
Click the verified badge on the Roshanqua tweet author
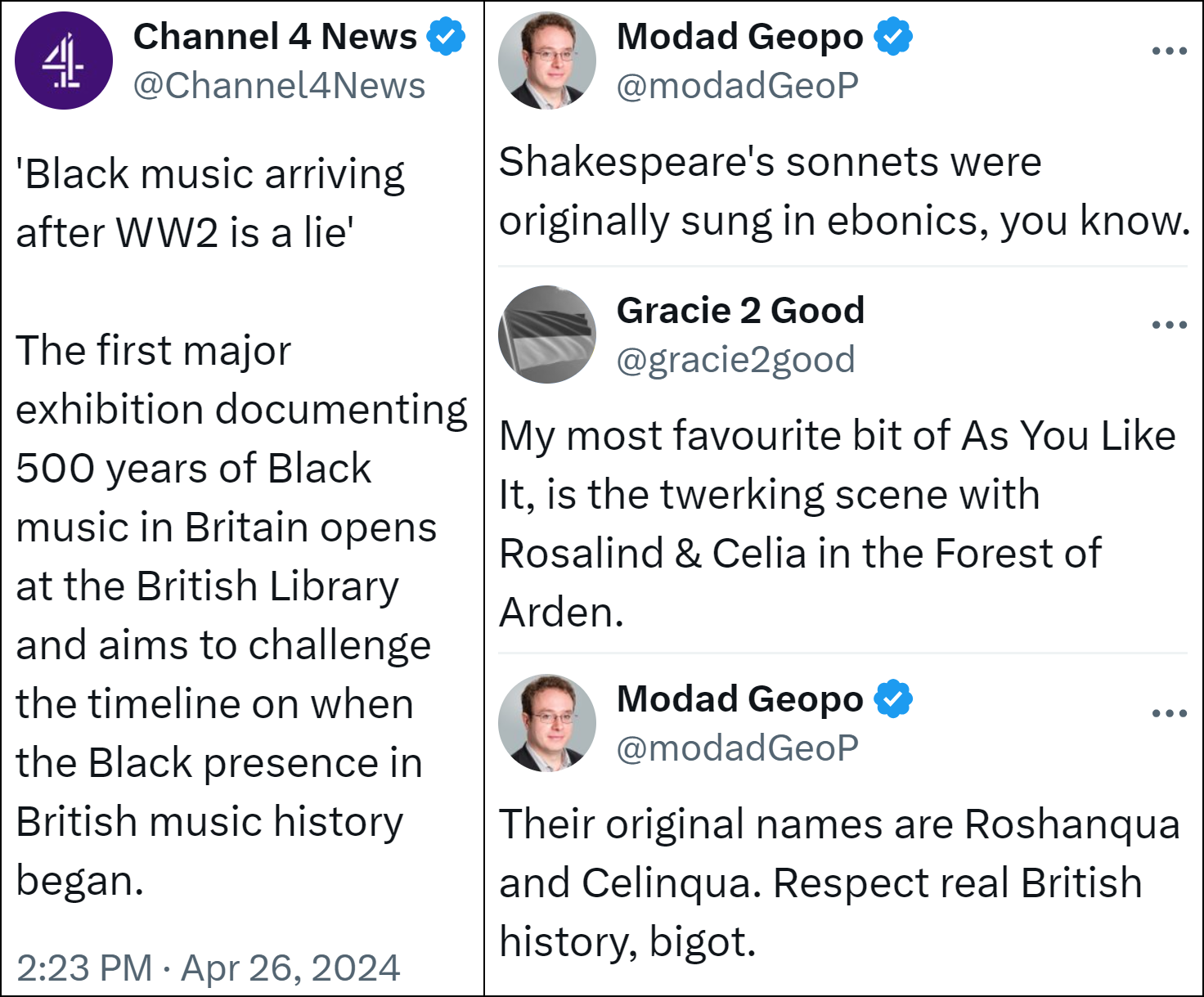tap(893, 699)
